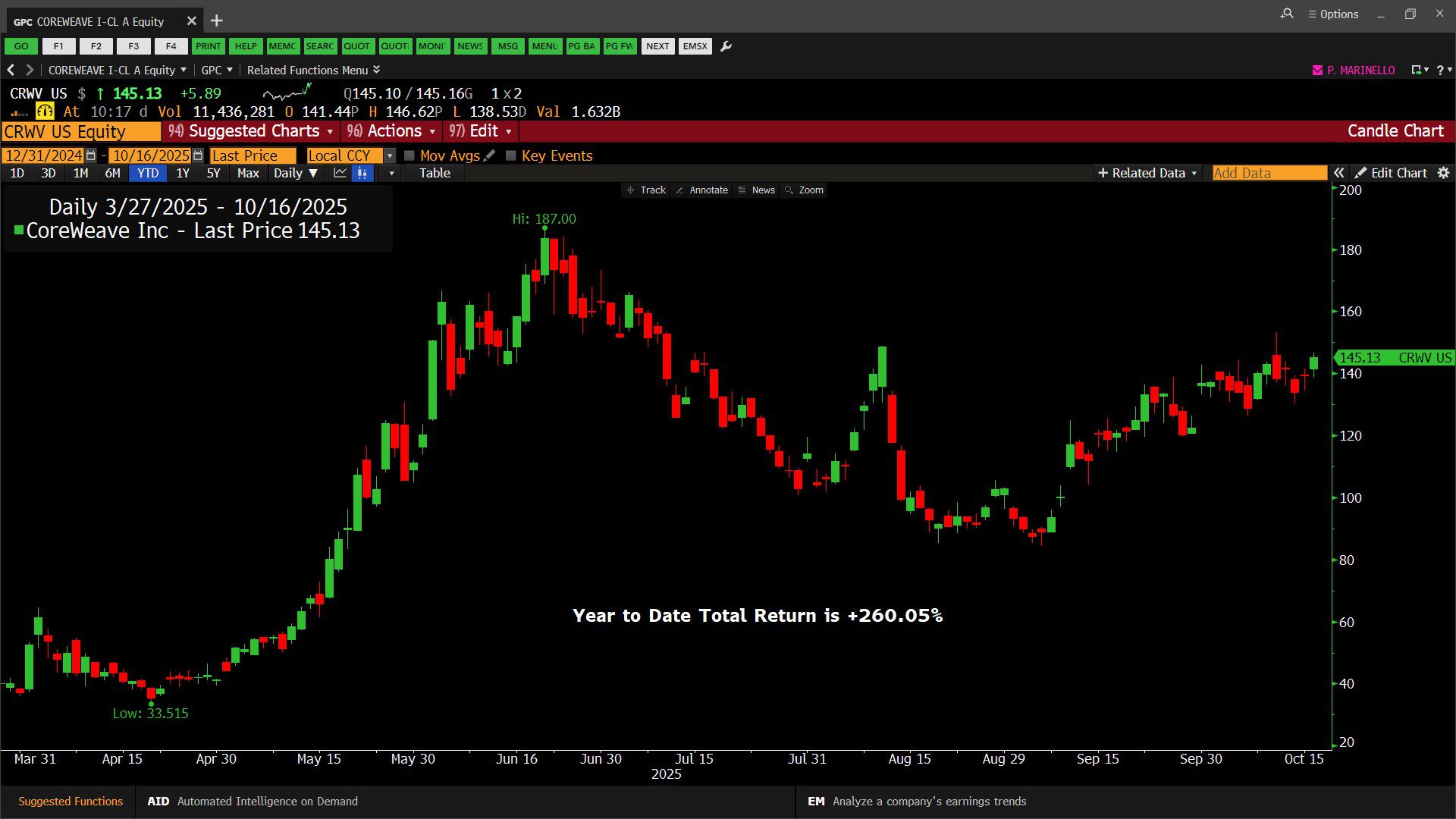Switch to line chart icon
The image size is (1456, 819).
340,173
